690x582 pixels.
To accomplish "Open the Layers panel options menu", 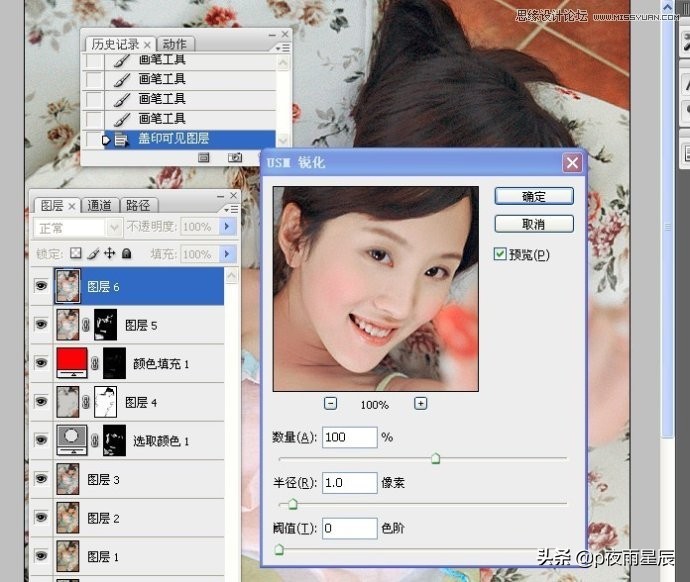I will coord(231,209).
